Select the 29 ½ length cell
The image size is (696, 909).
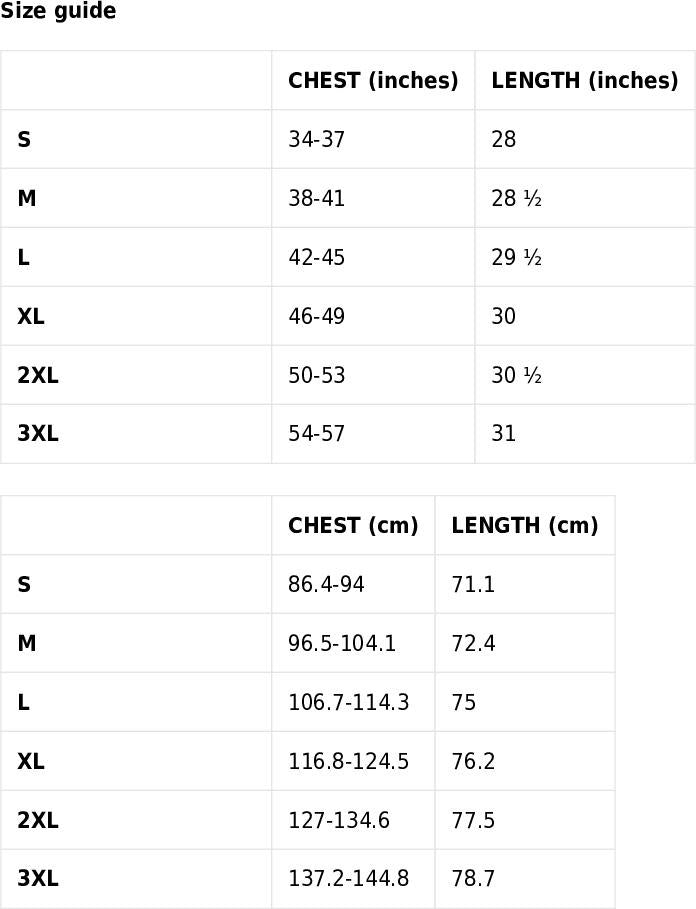pyautogui.click(x=516, y=258)
